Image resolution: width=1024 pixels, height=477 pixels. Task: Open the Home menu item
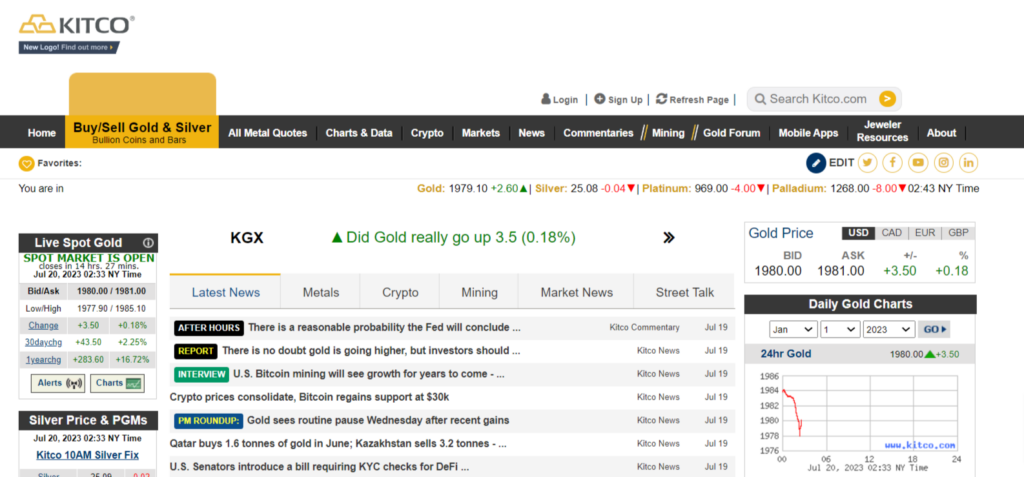(x=42, y=133)
